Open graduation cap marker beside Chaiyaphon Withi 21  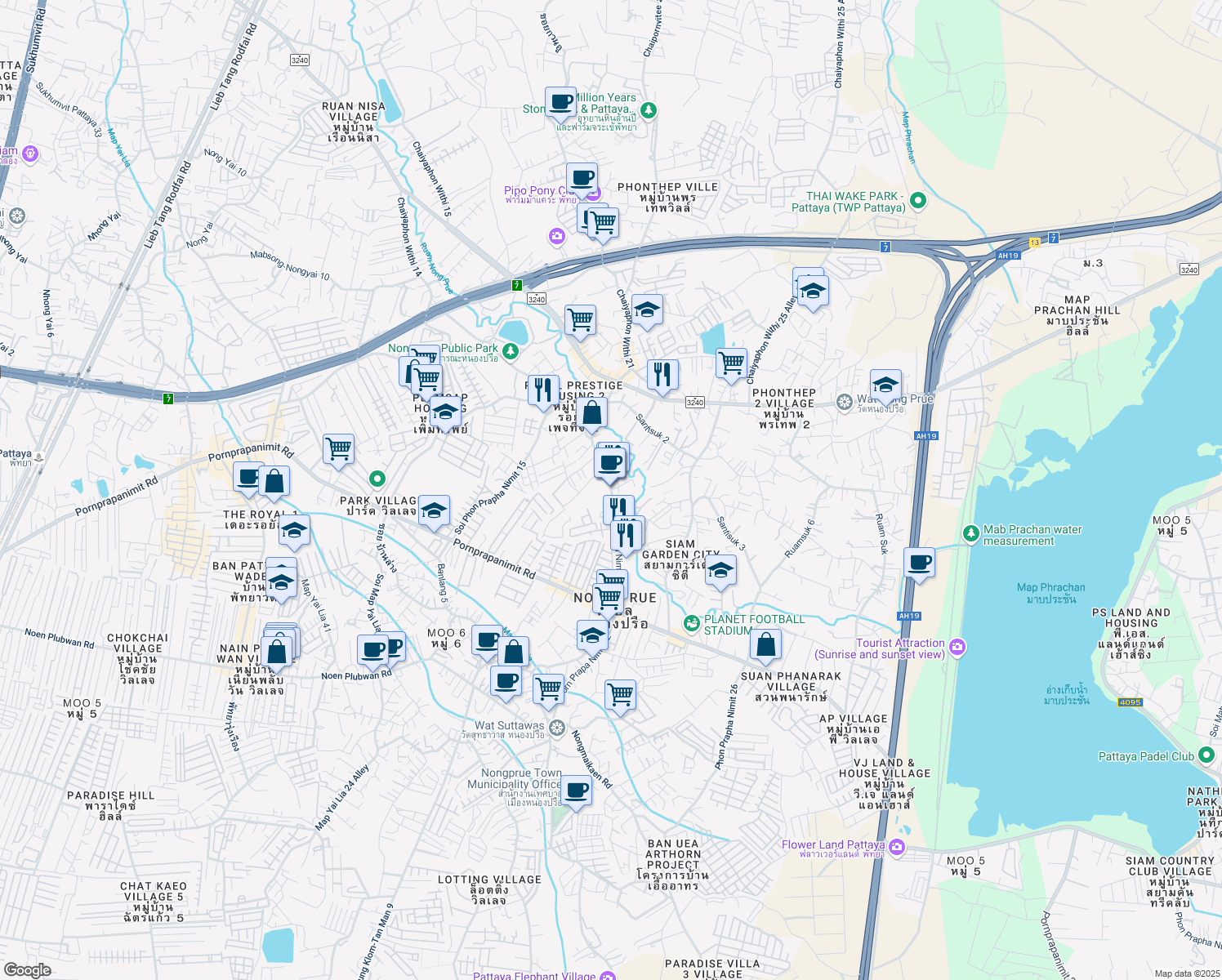tap(647, 310)
